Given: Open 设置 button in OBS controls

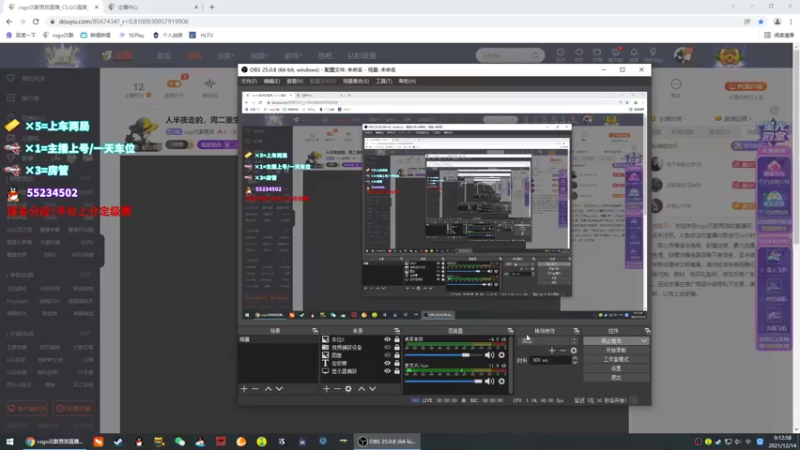Looking at the screenshot, I should point(616,368).
